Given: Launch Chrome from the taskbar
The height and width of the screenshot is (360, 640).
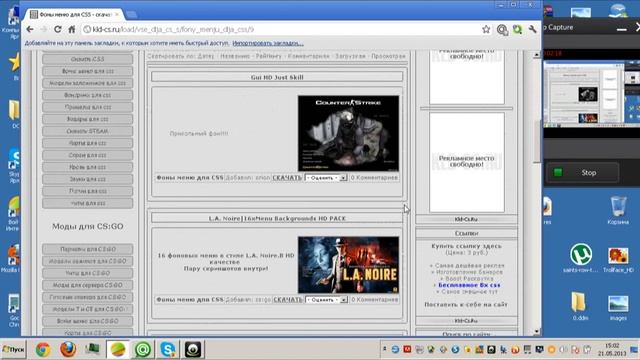Looking at the screenshot, I should point(43,349).
